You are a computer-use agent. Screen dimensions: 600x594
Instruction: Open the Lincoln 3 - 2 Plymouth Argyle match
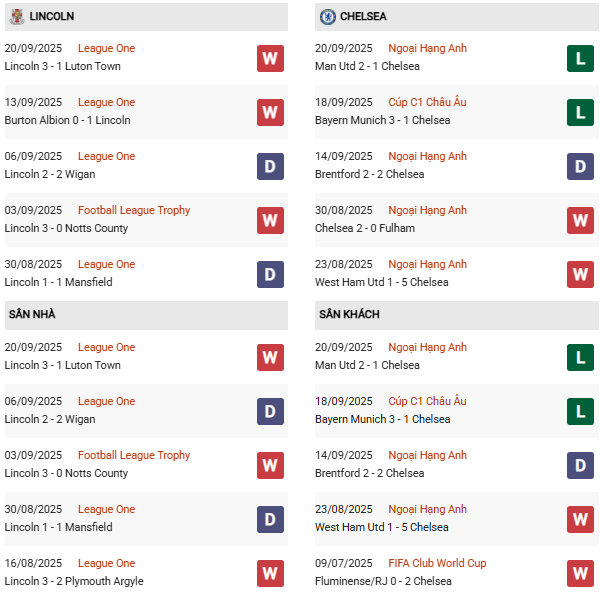tap(74, 581)
